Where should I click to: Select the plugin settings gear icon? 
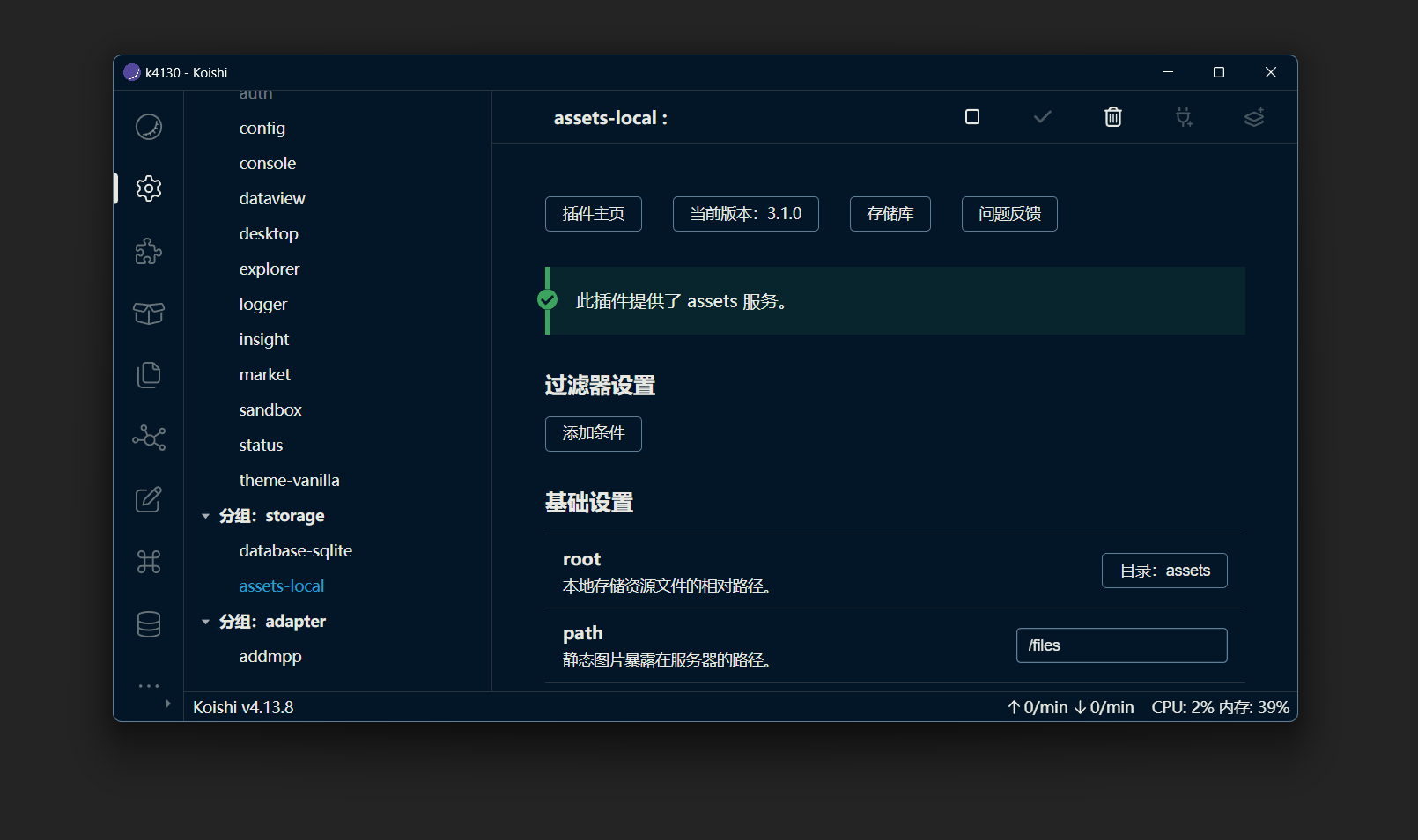pyautogui.click(x=149, y=188)
